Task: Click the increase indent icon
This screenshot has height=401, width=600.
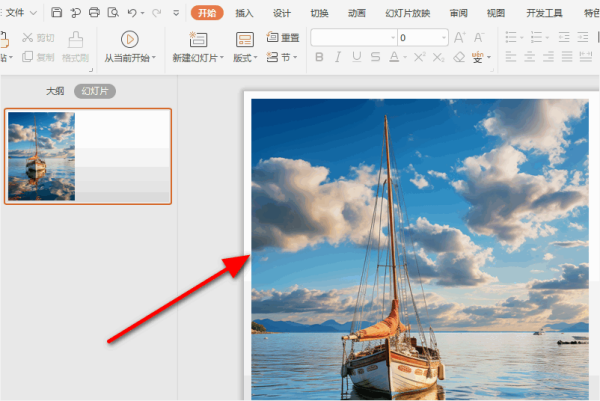Action: coord(583,37)
